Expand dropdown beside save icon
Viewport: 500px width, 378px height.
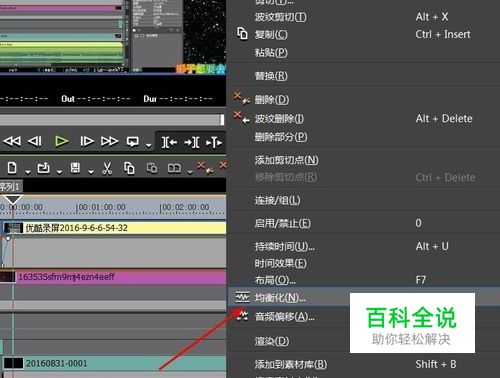[x=91, y=172]
